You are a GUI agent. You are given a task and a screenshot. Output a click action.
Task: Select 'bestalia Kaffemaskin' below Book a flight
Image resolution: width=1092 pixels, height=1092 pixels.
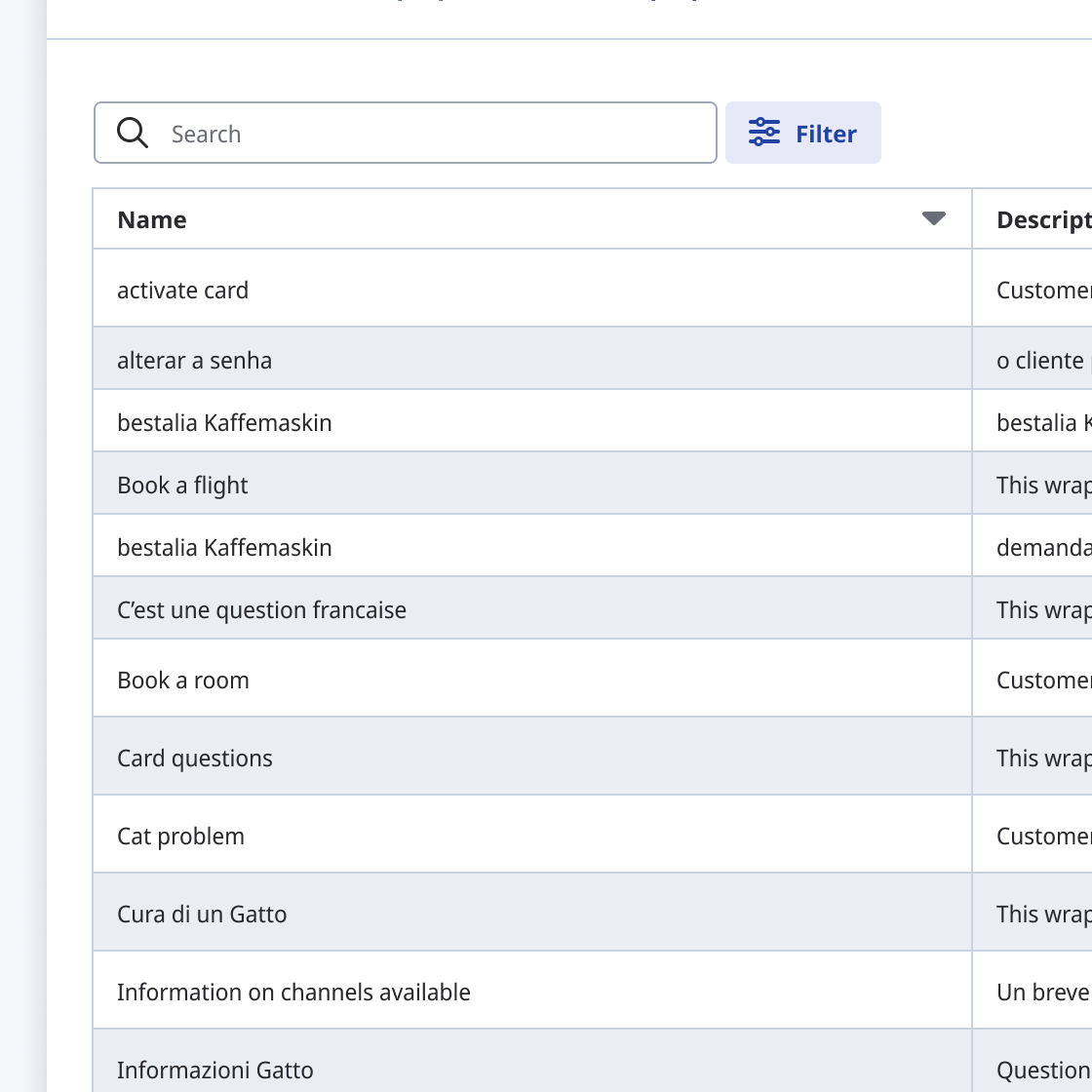point(224,547)
